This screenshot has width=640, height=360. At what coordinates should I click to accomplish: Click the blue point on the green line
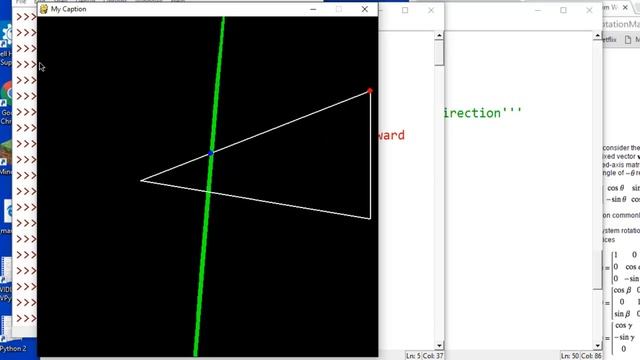click(x=211, y=153)
